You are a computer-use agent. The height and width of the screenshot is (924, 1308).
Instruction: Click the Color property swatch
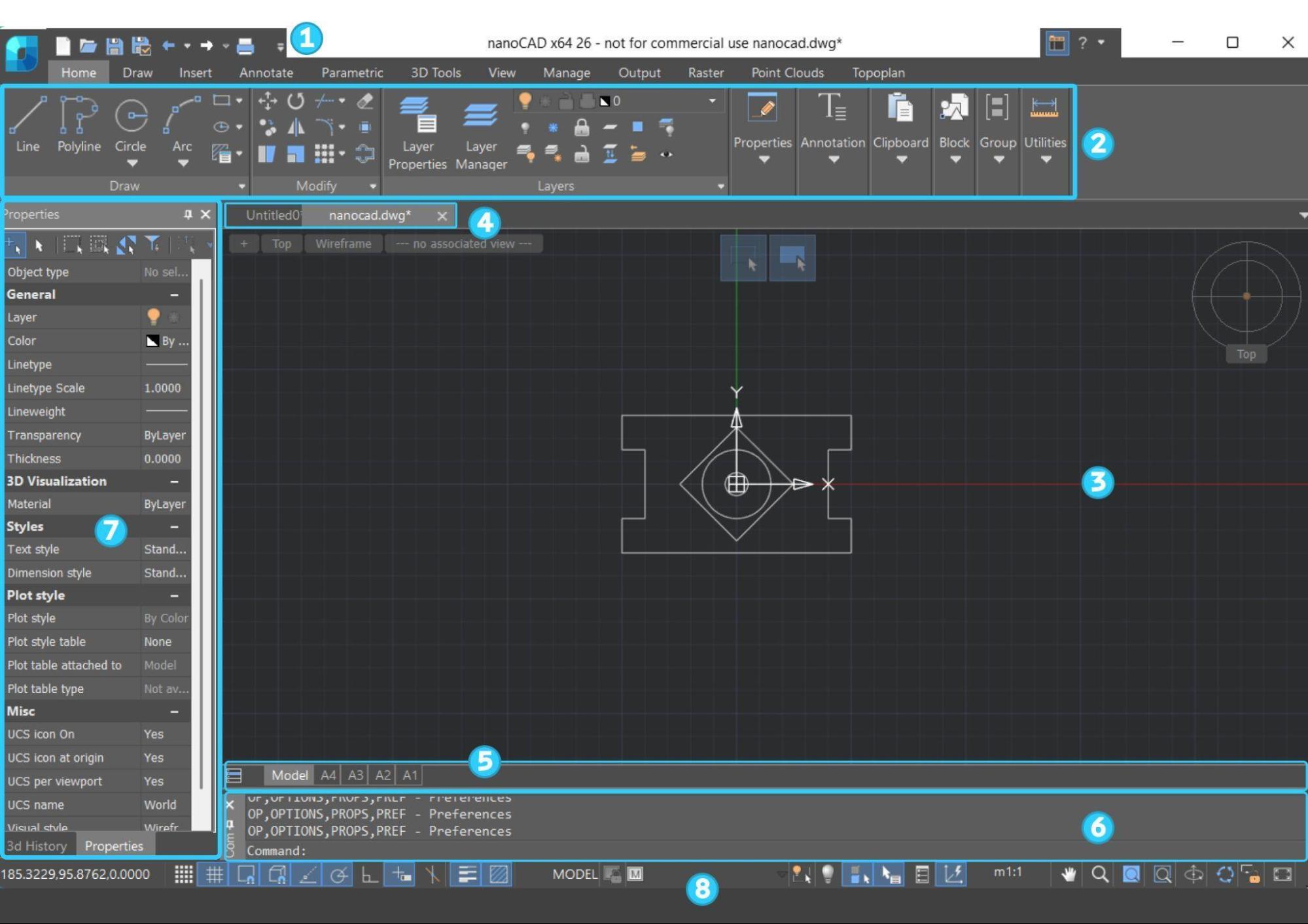click(152, 341)
